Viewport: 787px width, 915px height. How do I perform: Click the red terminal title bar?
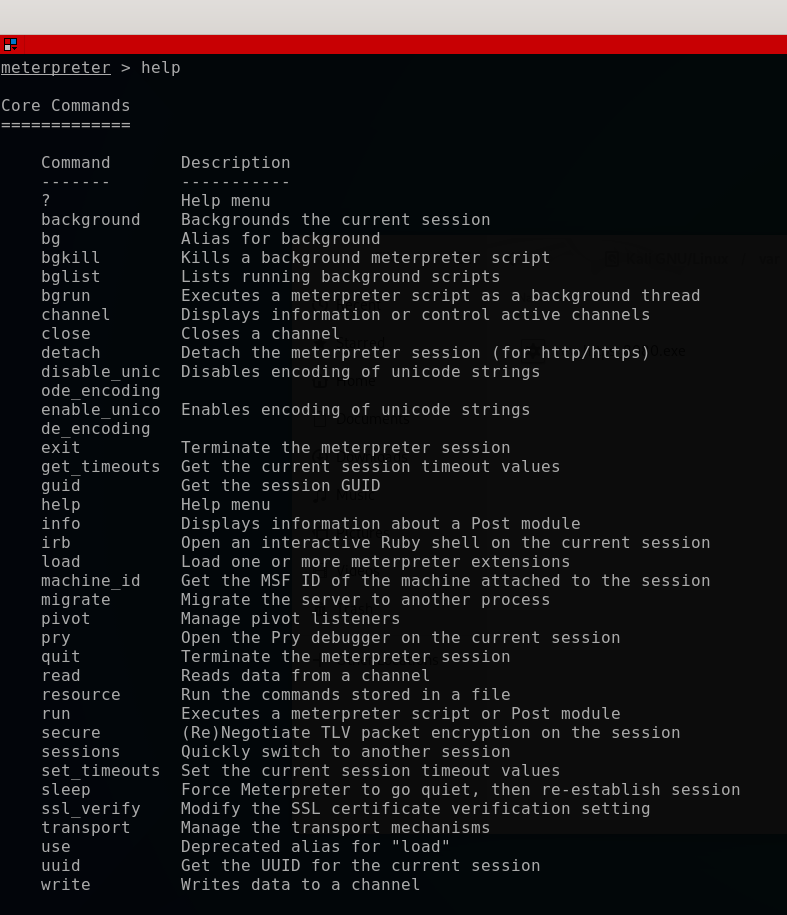[393, 44]
